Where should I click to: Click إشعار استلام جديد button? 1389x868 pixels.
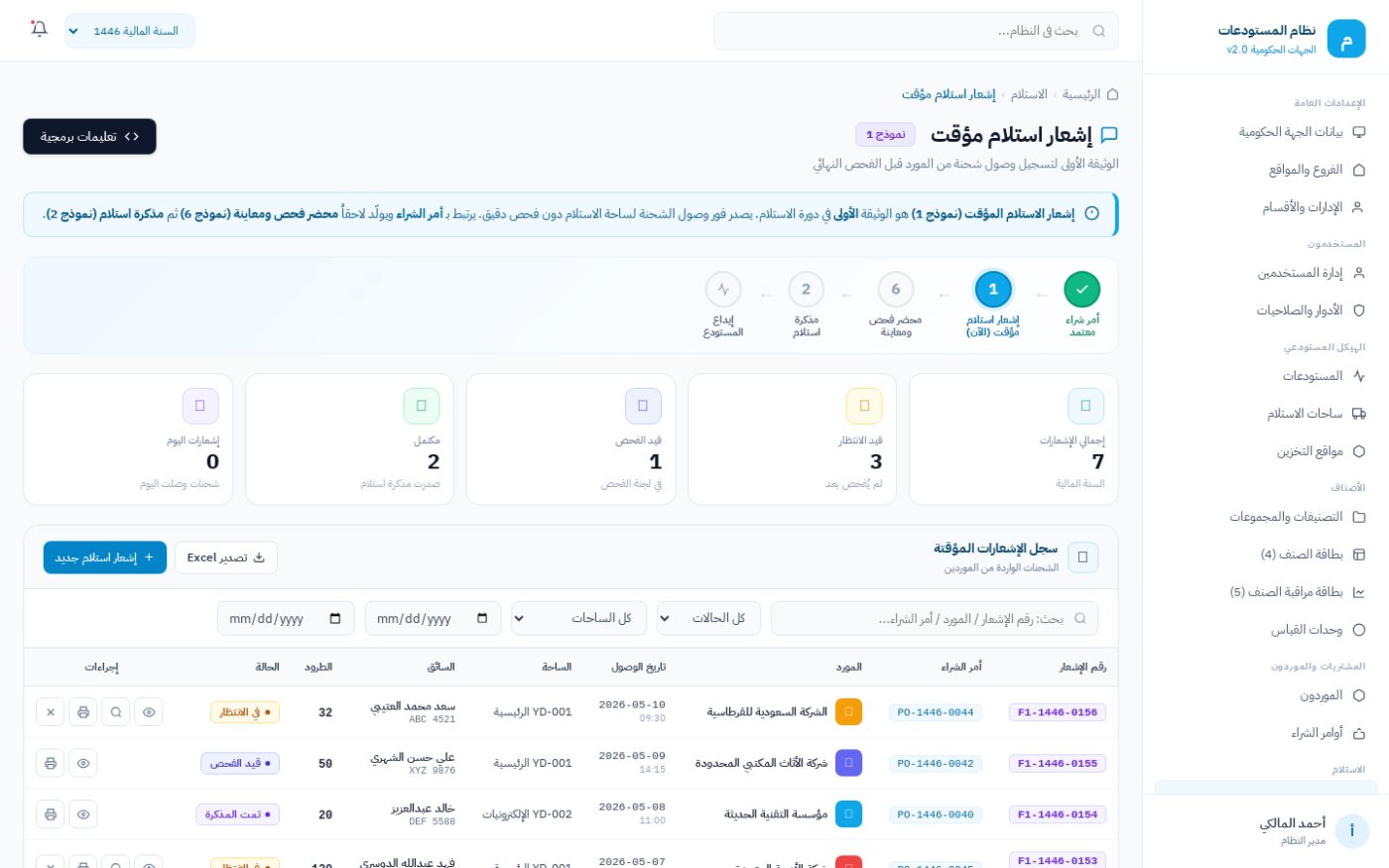pyautogui.click(x=105, y=558)
